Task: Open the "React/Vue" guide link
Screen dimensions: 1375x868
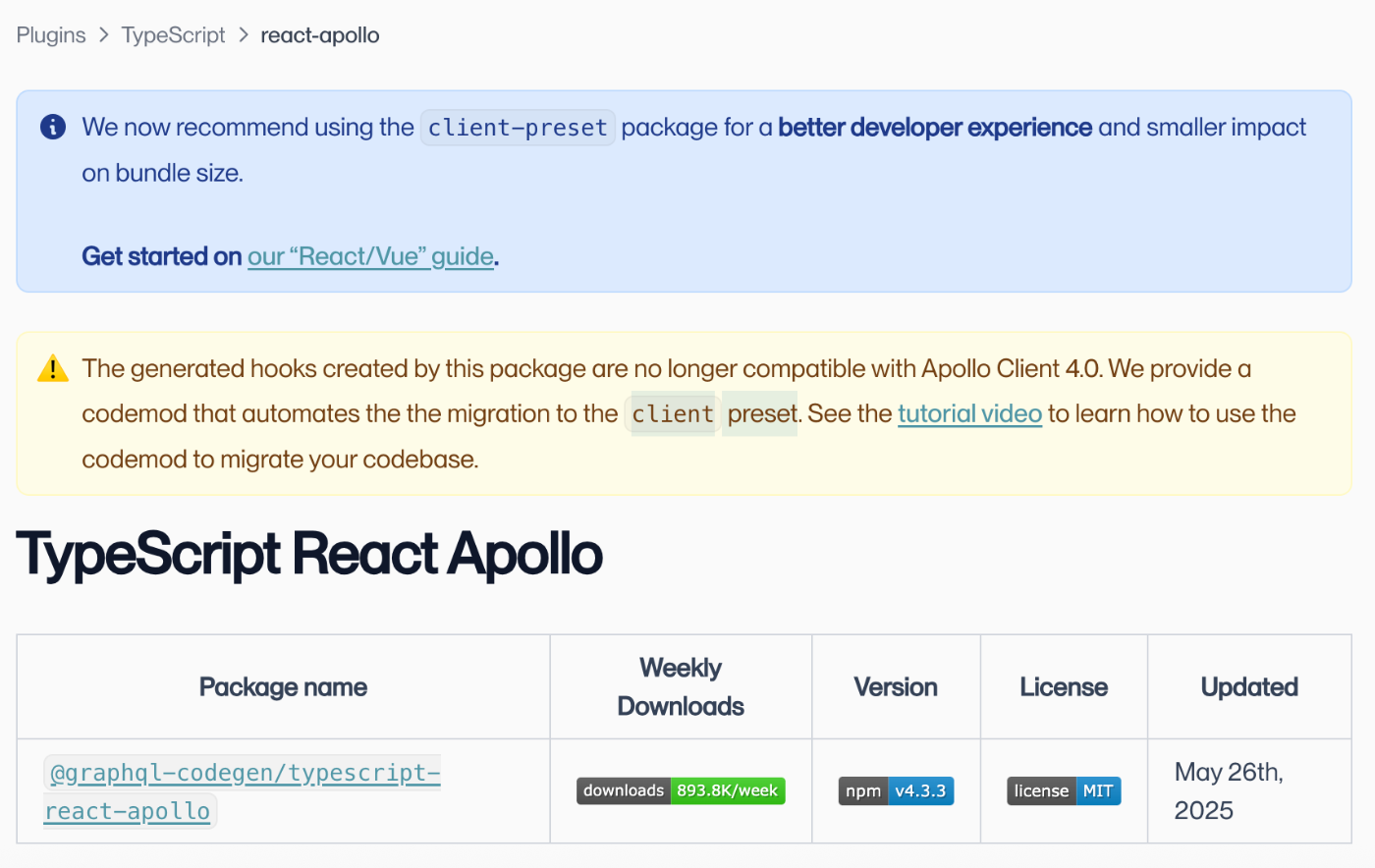Action: [x=370, y=256]
